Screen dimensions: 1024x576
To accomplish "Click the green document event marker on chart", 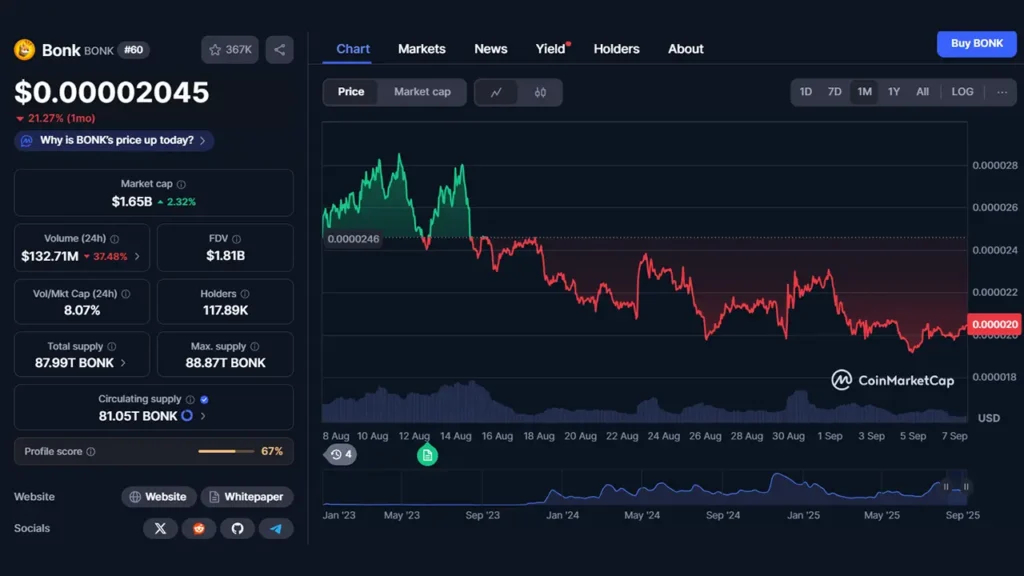I will [427, 455].
